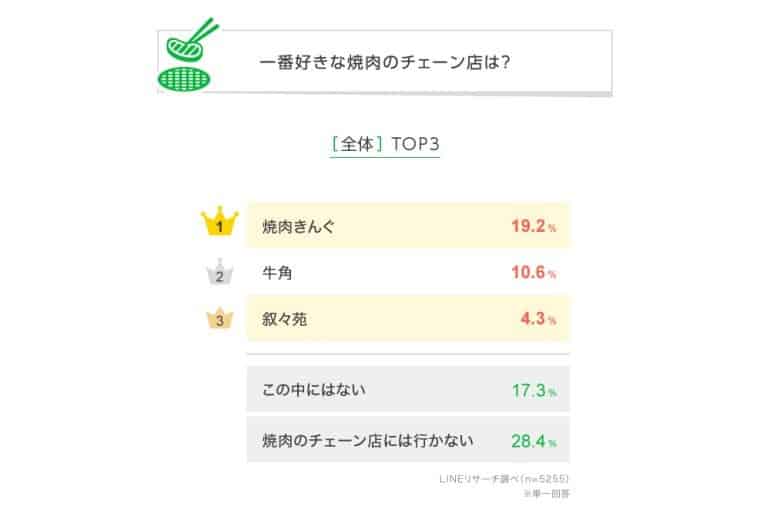Select the 牛角 name label
770x520 pixels.
point(277,273)
